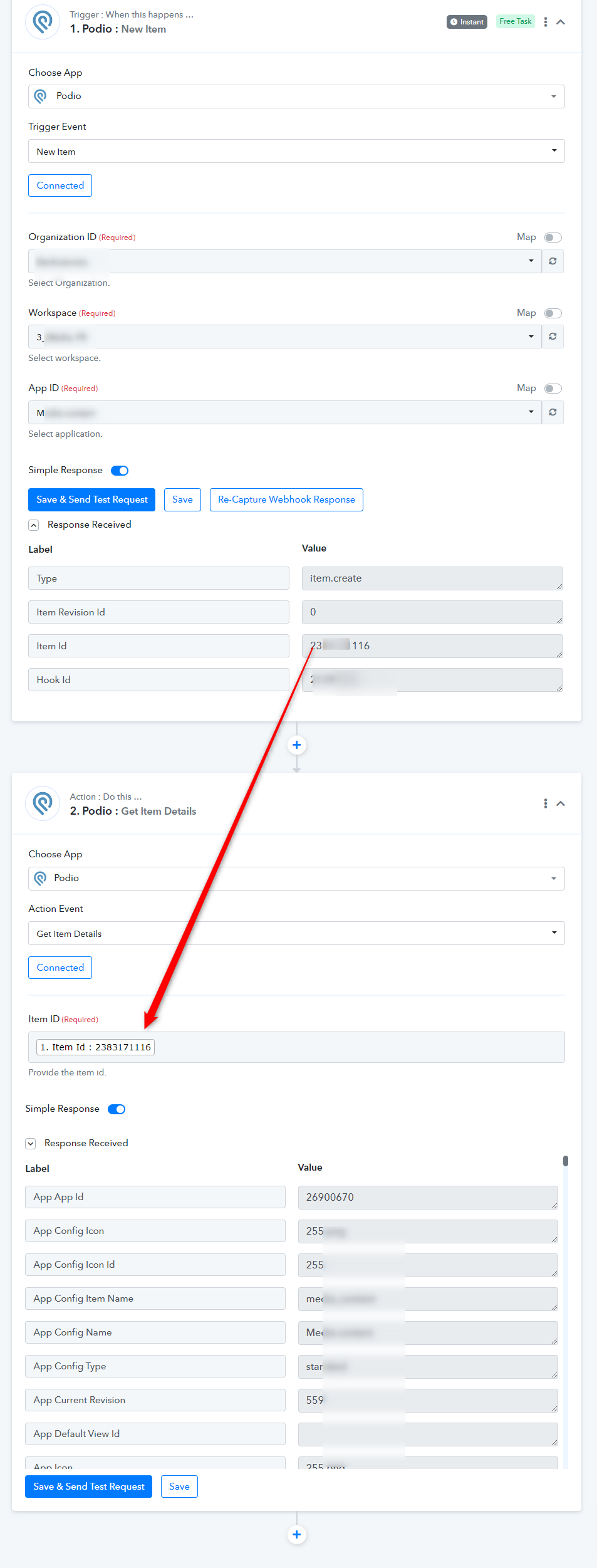Disable Simple Response in the trigger step
The width and height of the screenshot is (597, 1568).
[120, 471]
